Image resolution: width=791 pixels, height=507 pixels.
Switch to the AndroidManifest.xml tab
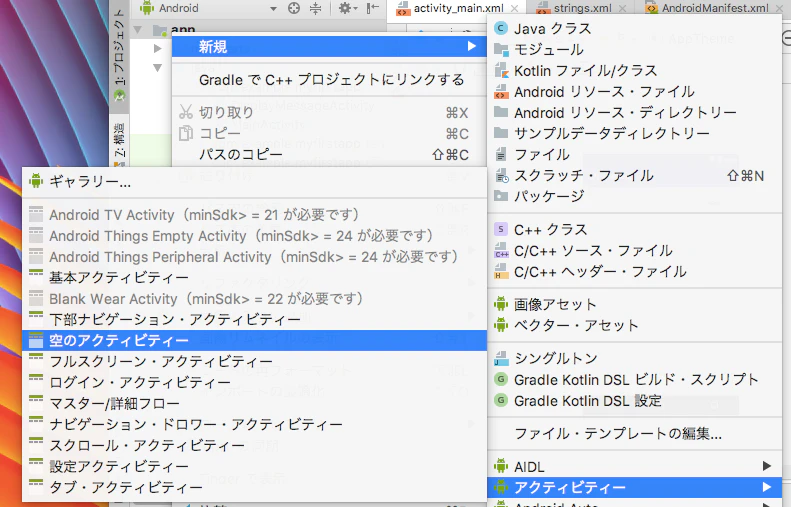pyautogui.click(x=715, y=8)
